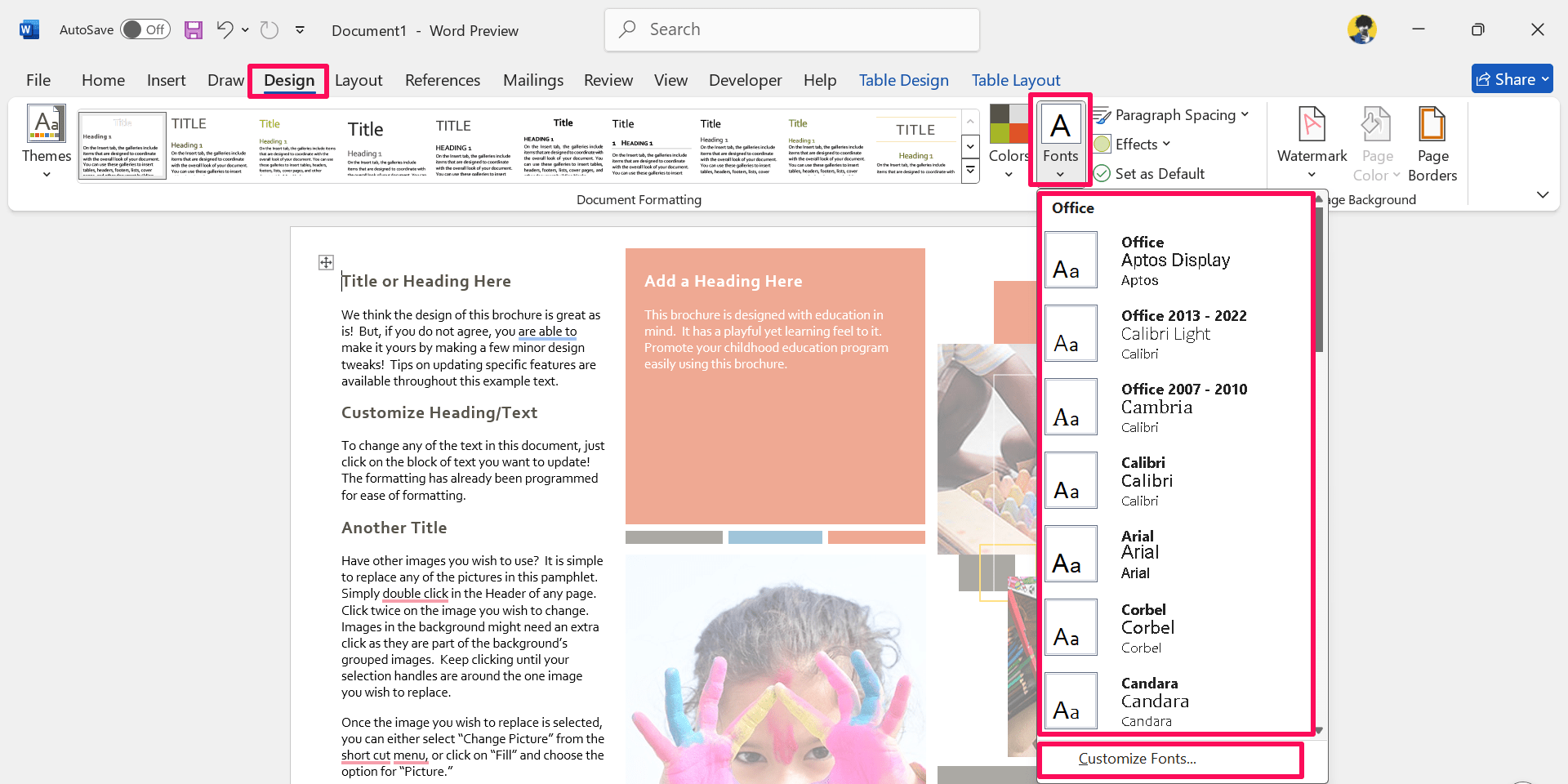Open the Table Layout tab

[1016, 80]
